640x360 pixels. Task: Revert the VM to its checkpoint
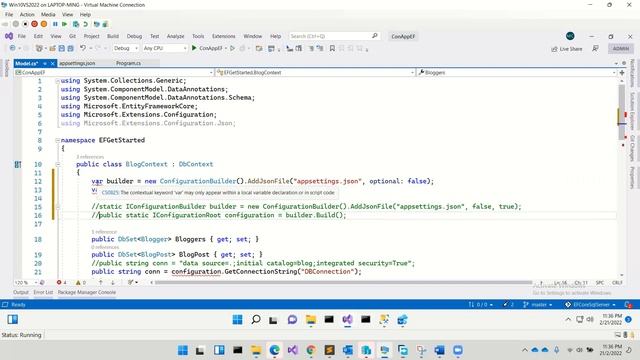pos(85,24)
